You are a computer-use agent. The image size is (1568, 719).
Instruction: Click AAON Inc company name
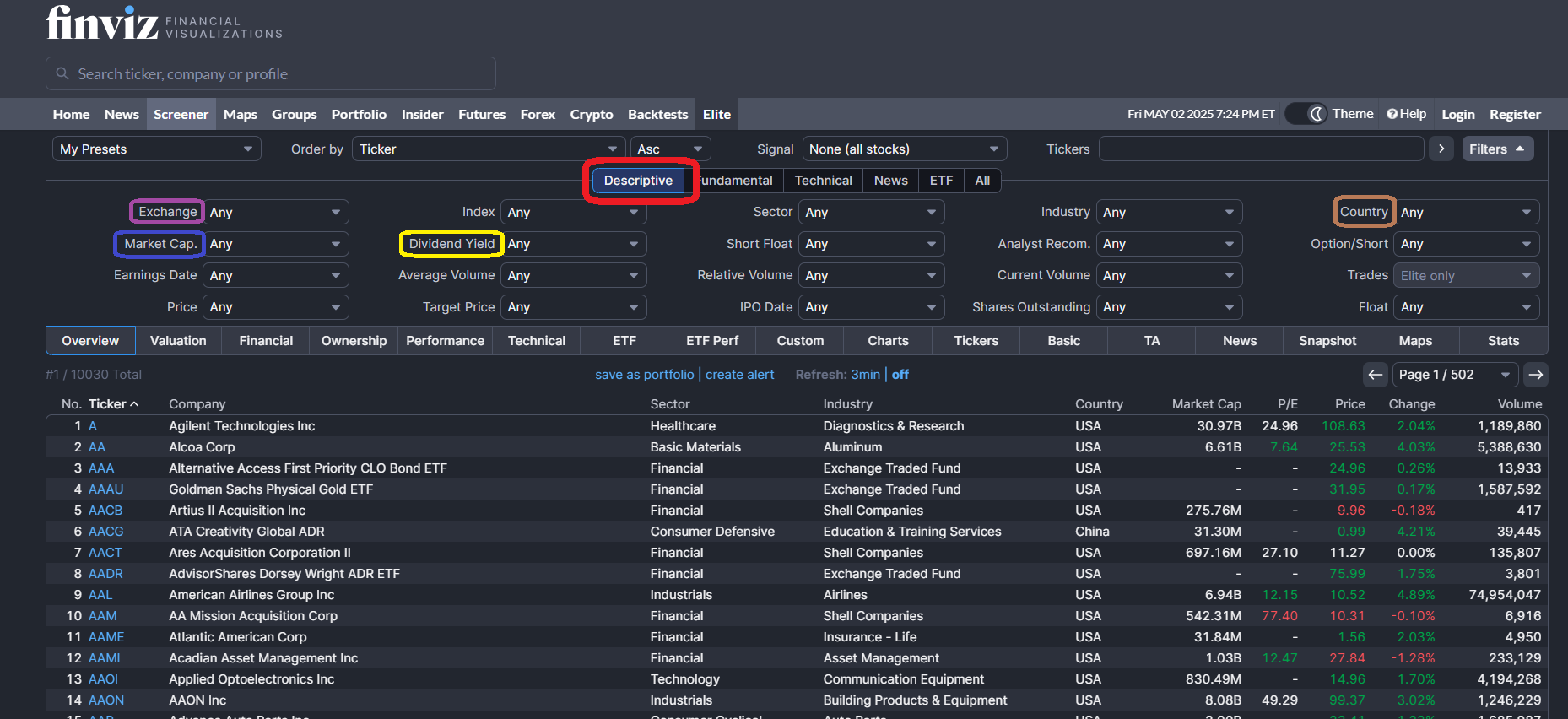[x=197, y=700]
